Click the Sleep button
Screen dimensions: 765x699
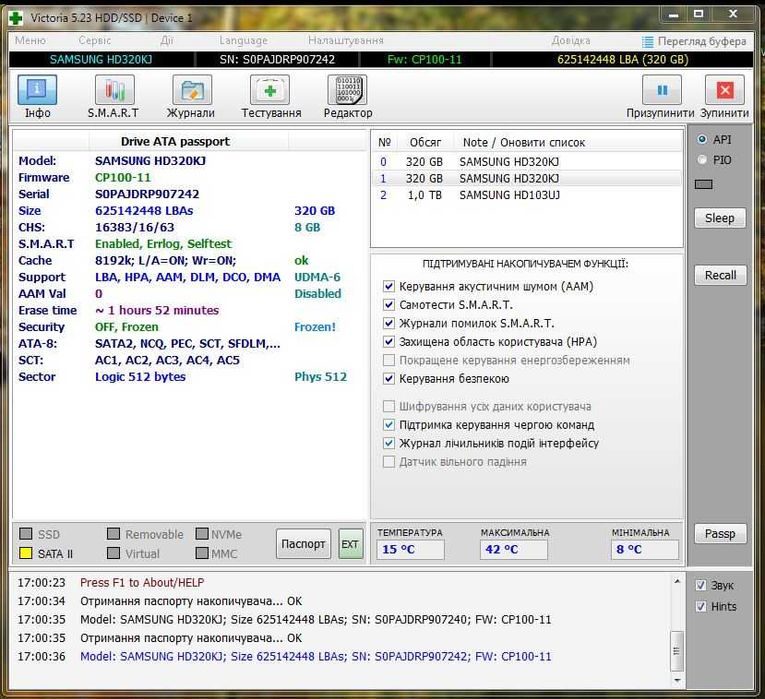(719, 218)
